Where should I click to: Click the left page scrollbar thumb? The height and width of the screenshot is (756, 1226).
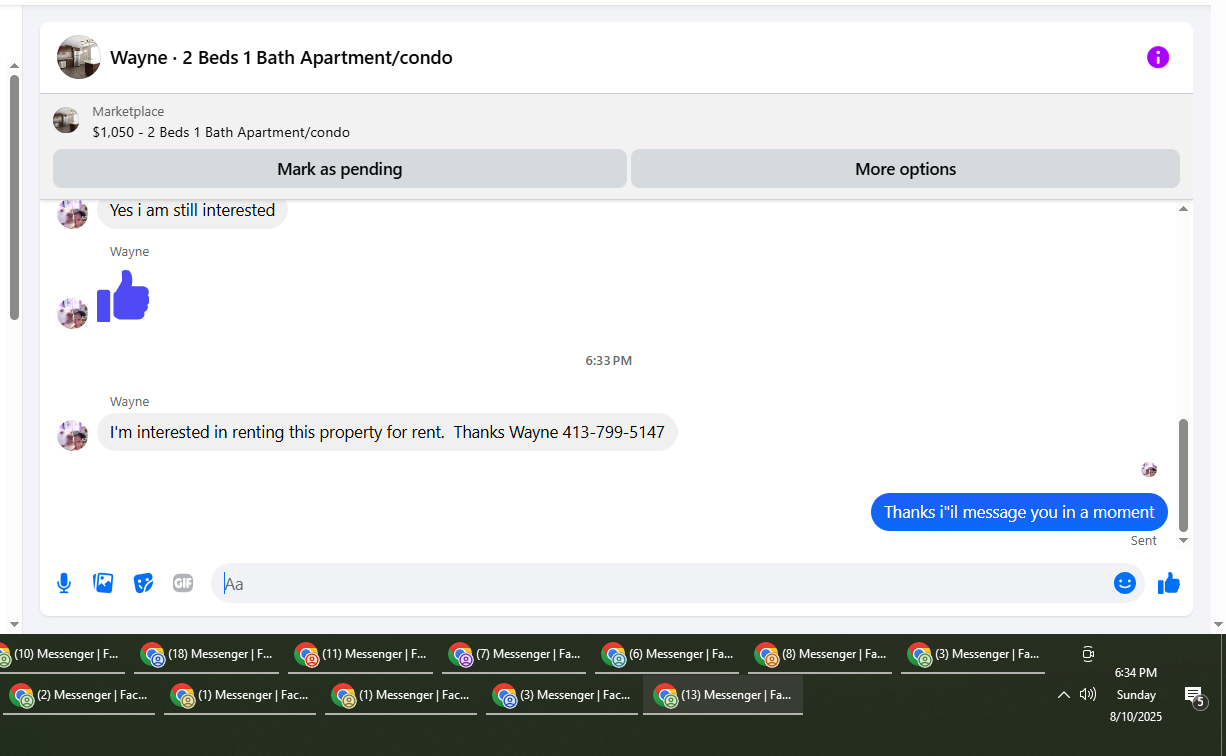[14, 197]
